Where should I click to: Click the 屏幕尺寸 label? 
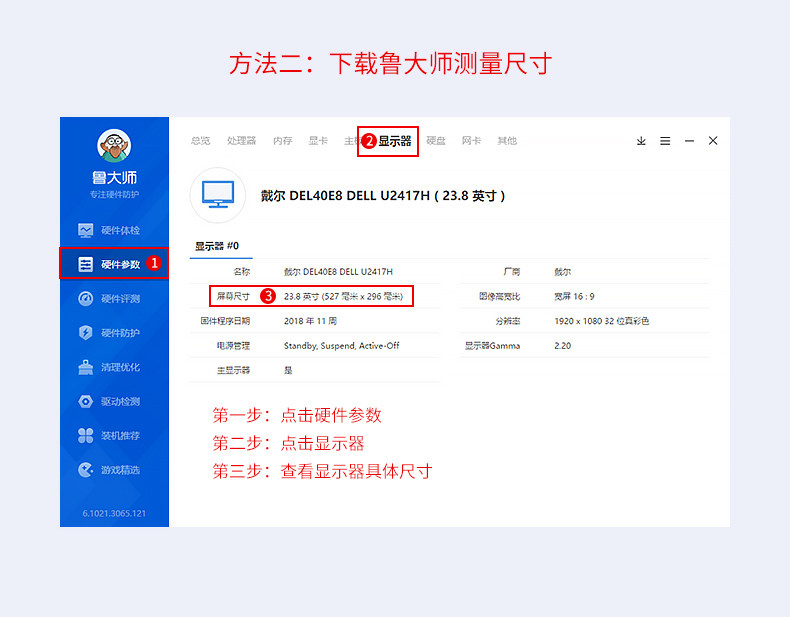(233, 296)
